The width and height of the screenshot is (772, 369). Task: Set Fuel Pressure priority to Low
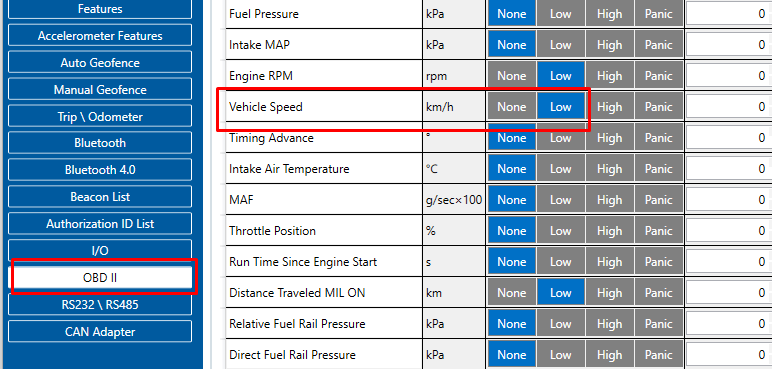click(x=561, y=14)
